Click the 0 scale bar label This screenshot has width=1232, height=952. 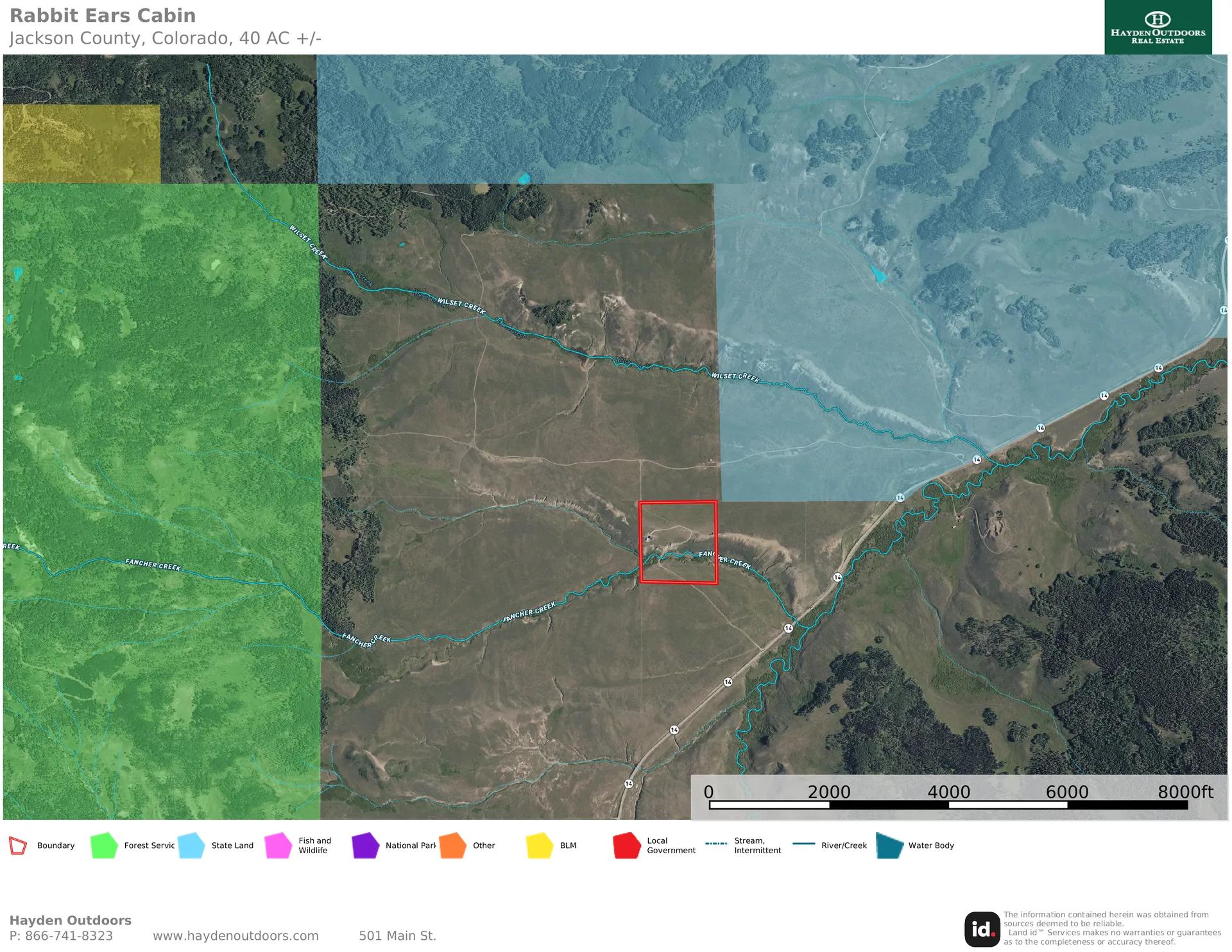708,792
